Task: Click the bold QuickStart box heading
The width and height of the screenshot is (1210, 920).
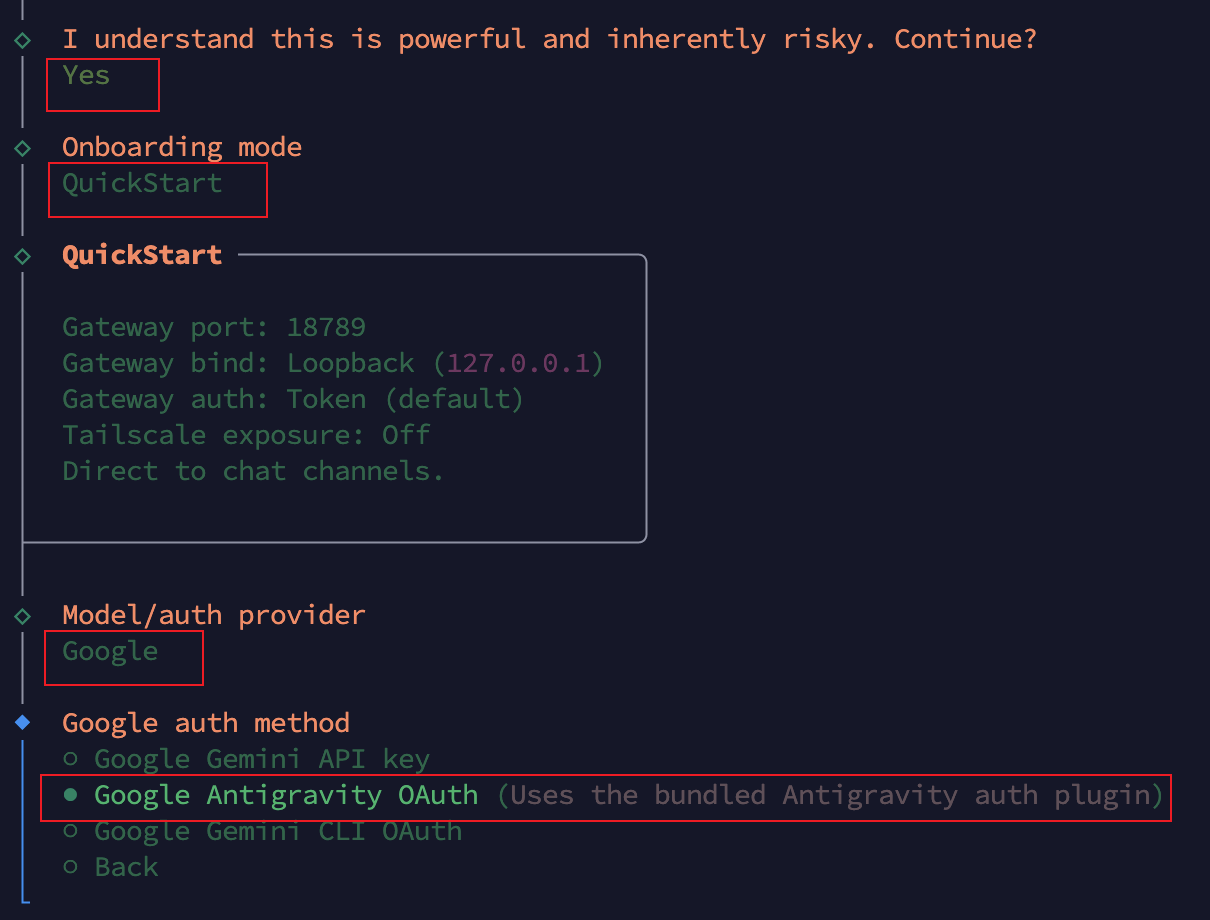Action: click(142, 255)
